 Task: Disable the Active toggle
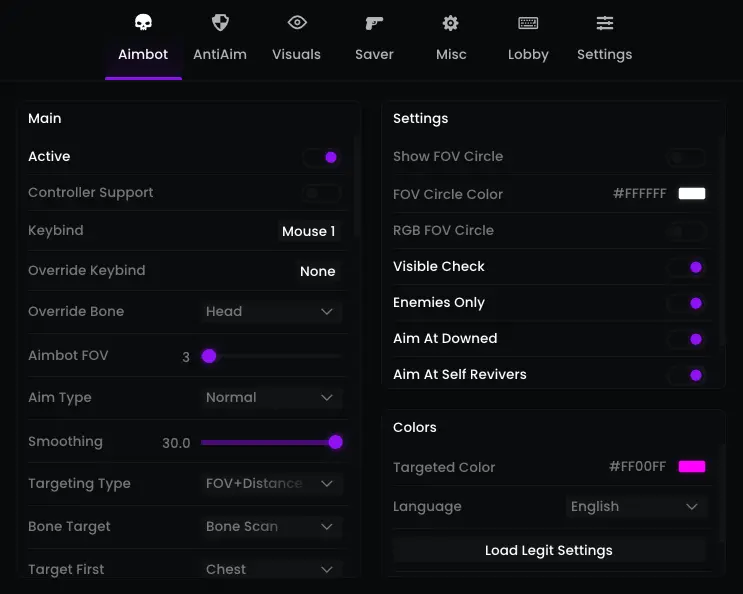coord(322,157)
